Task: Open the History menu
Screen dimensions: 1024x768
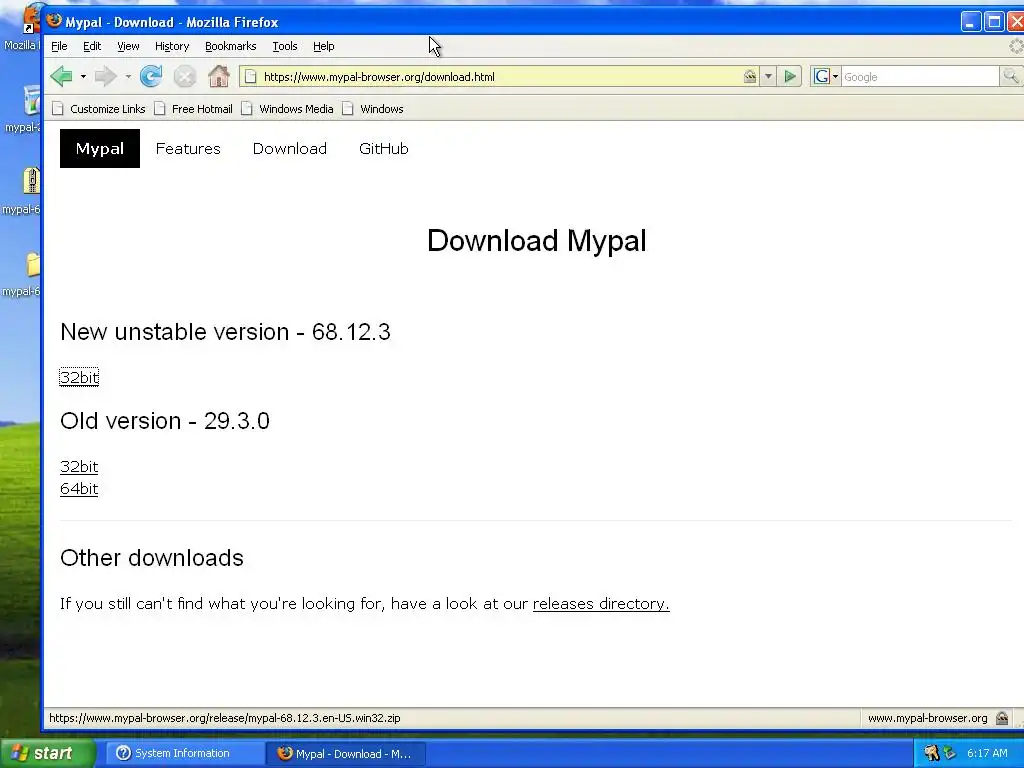Action: click(x=172, y=46)
